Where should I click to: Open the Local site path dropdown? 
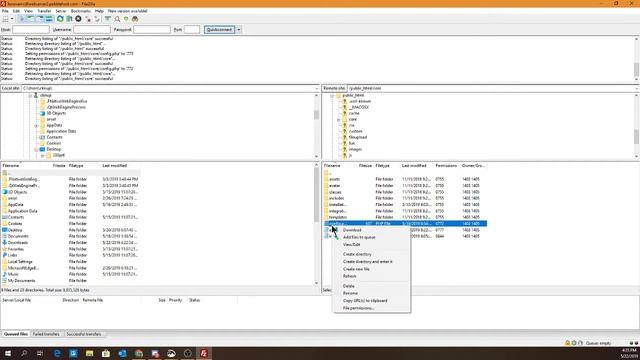point(317,88)
